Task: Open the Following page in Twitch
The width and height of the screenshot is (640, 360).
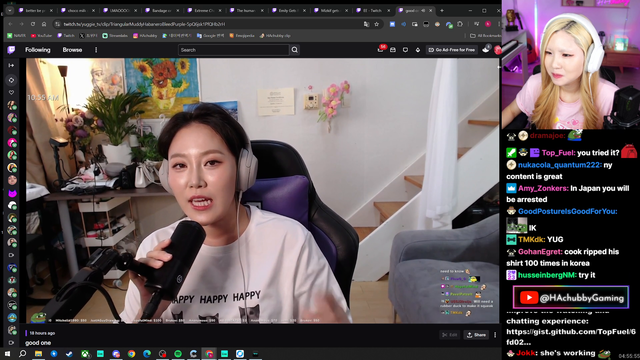Action: pos(38,50)
